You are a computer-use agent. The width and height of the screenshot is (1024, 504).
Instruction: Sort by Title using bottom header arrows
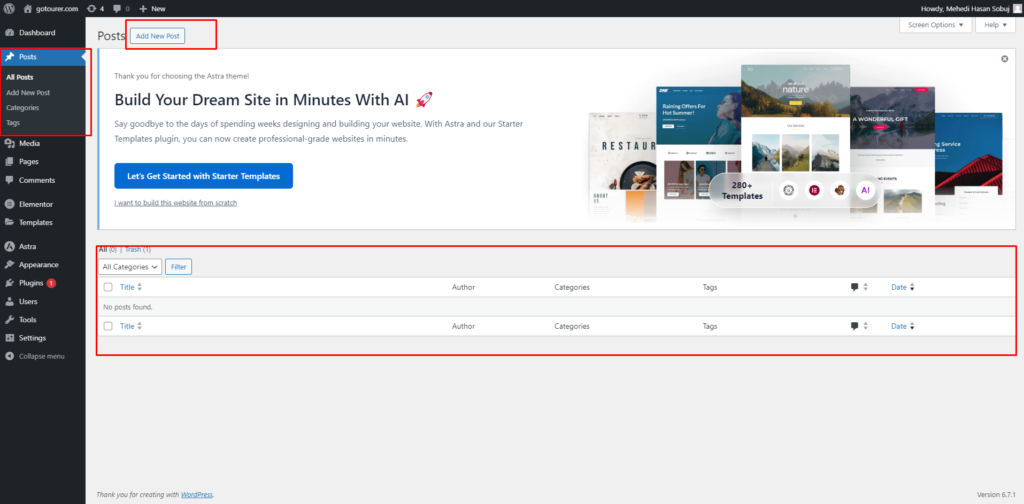(139, 326)
